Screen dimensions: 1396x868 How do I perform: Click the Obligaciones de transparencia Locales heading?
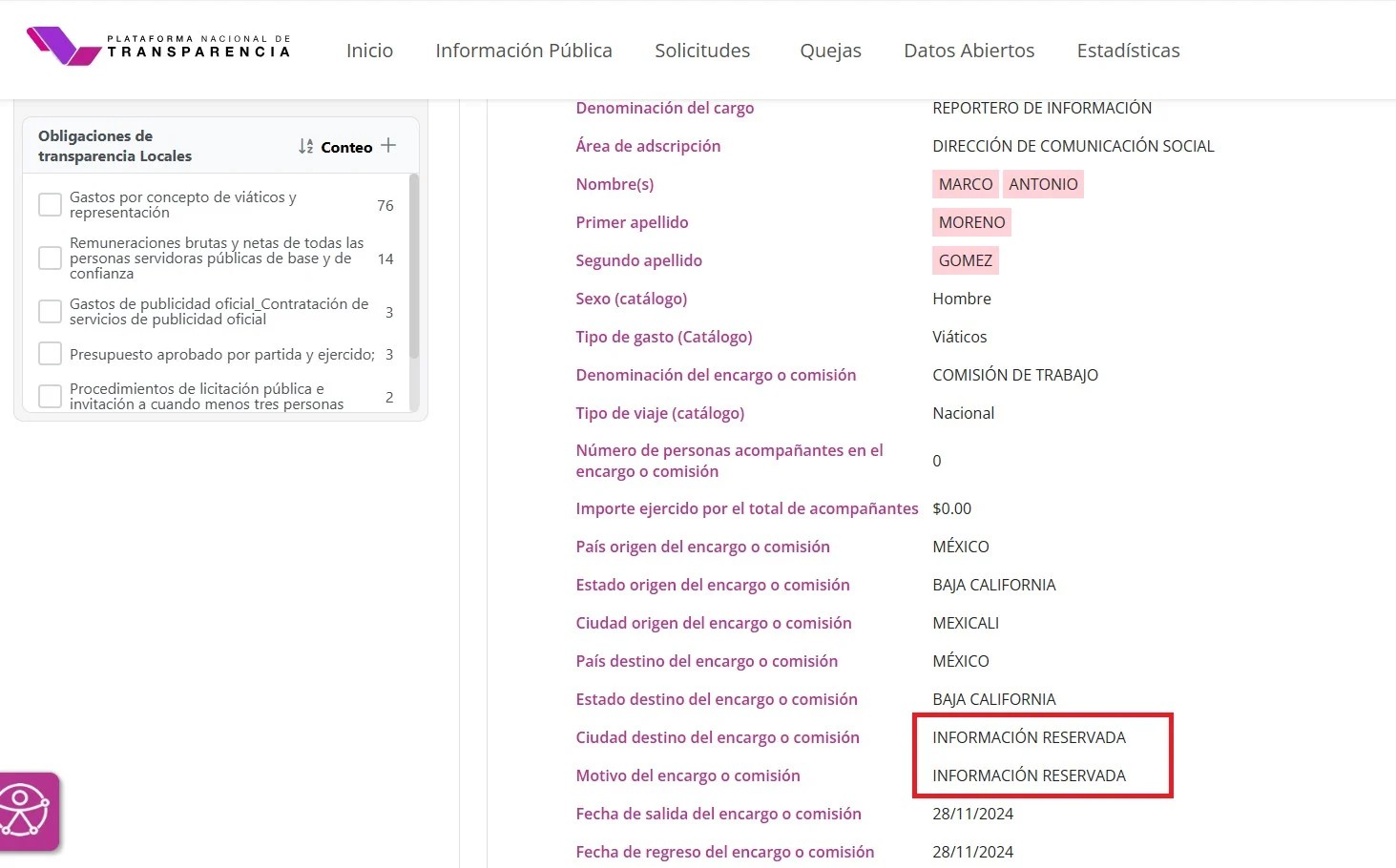point(115,146)
